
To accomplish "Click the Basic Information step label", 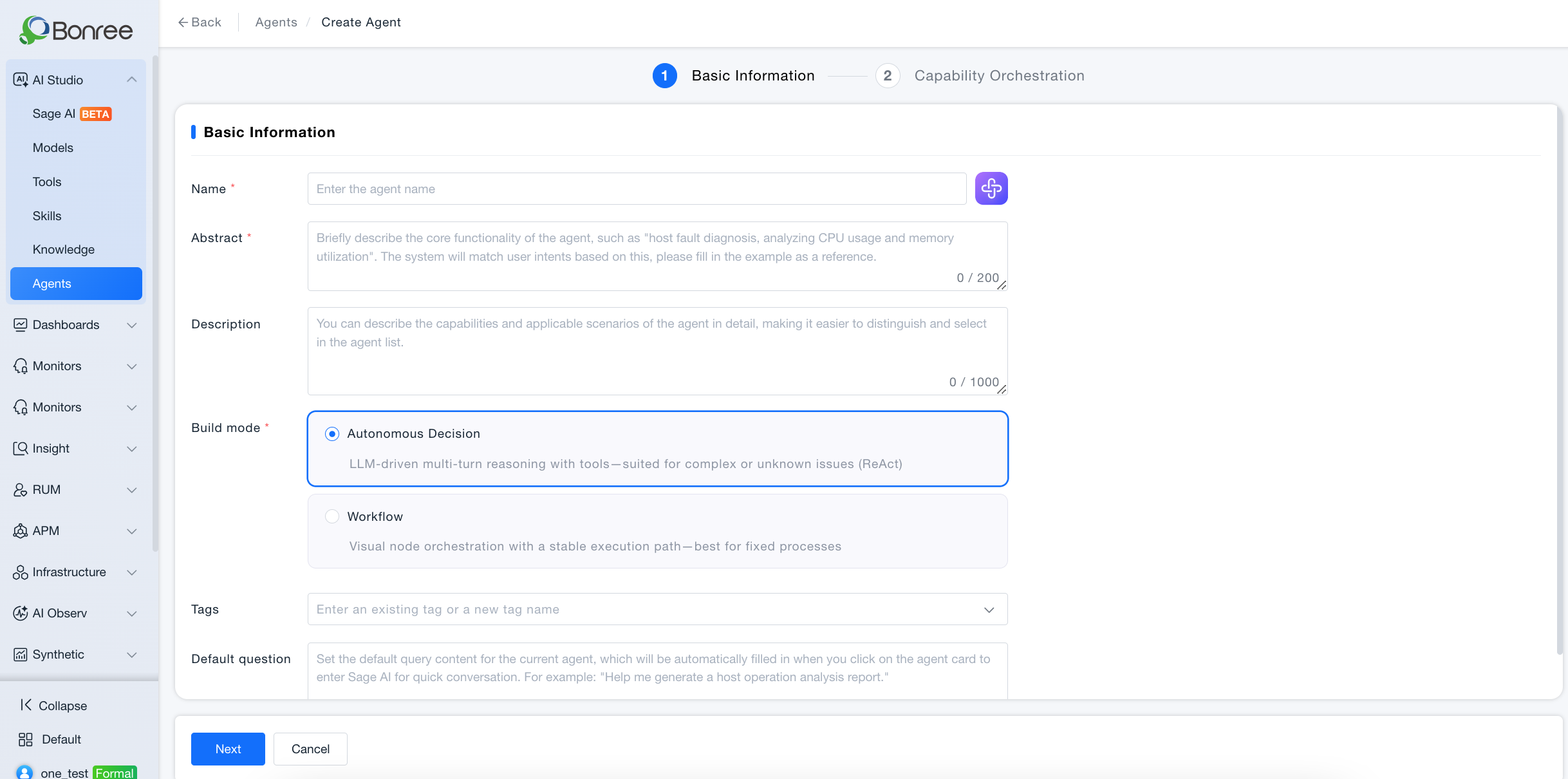I will [753, 76].
